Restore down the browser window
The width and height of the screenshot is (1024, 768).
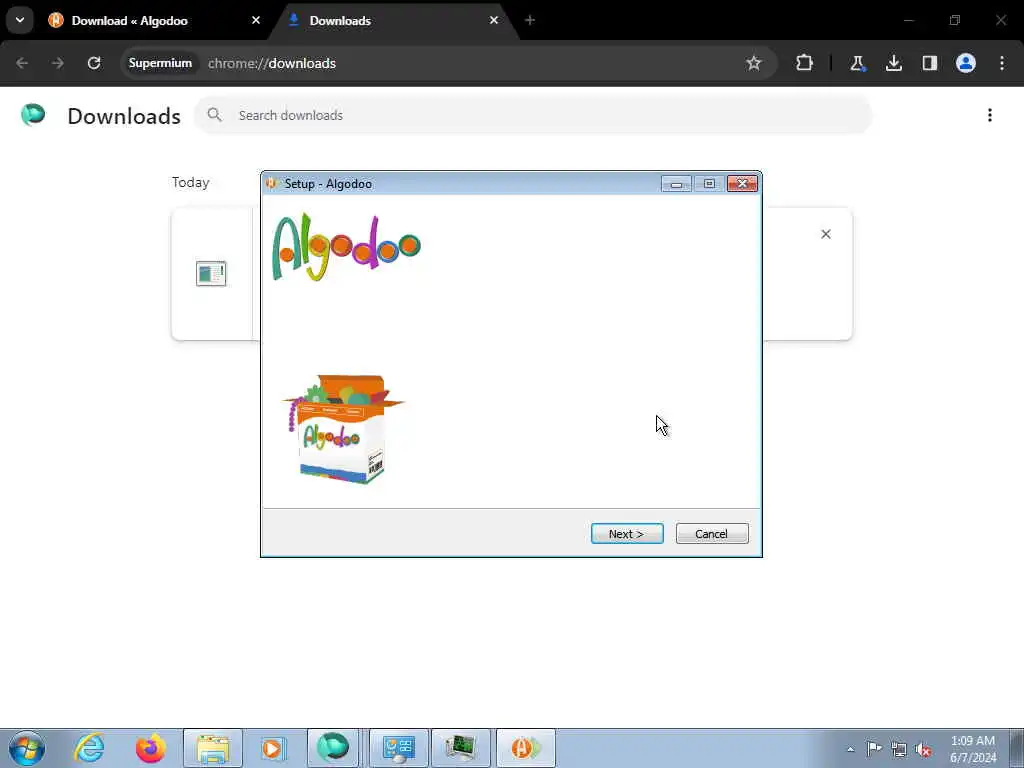955,20
